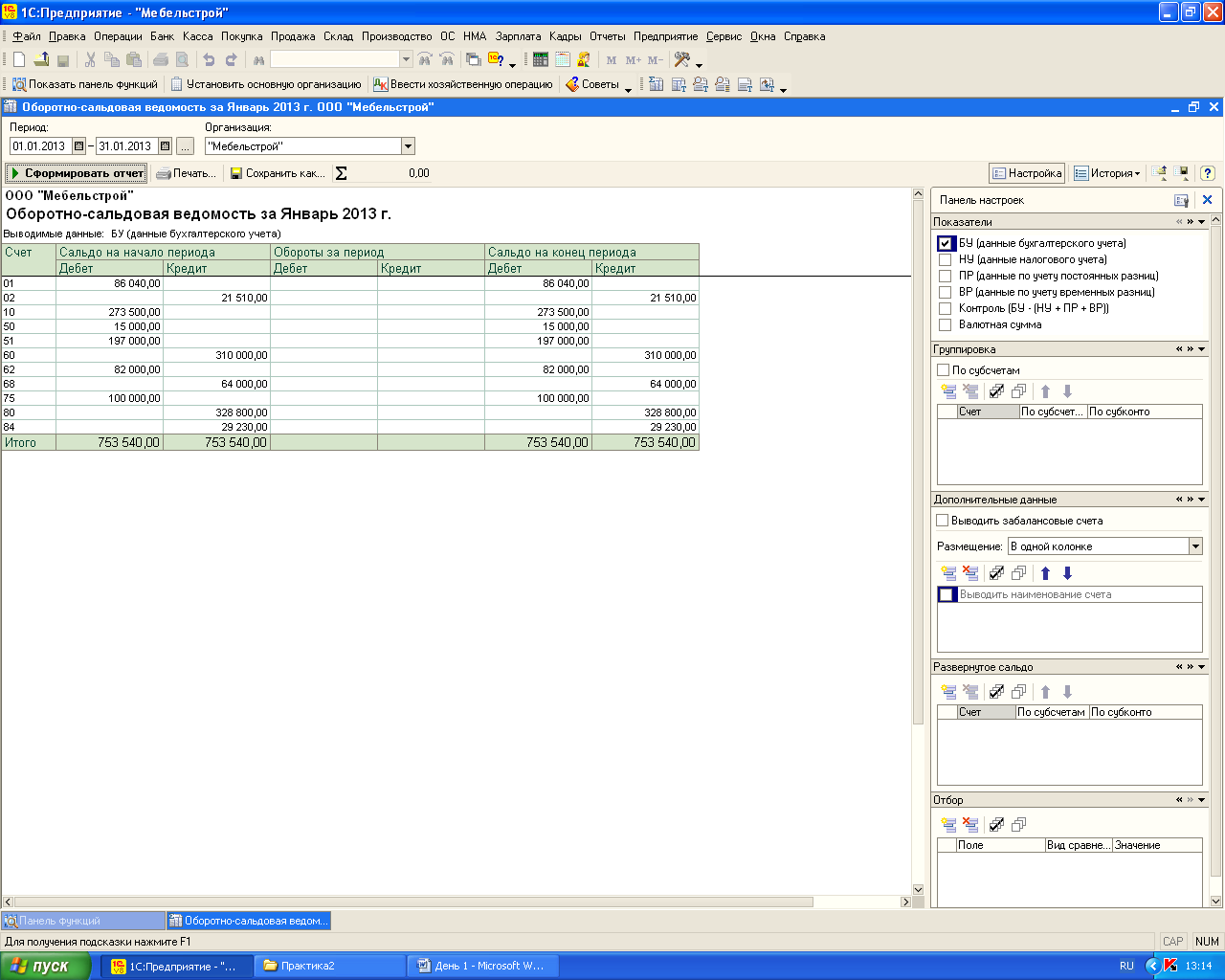Click Установить основную организацию
The height and width of the screenshot is (980, 1225).
(x=266, y=84)
